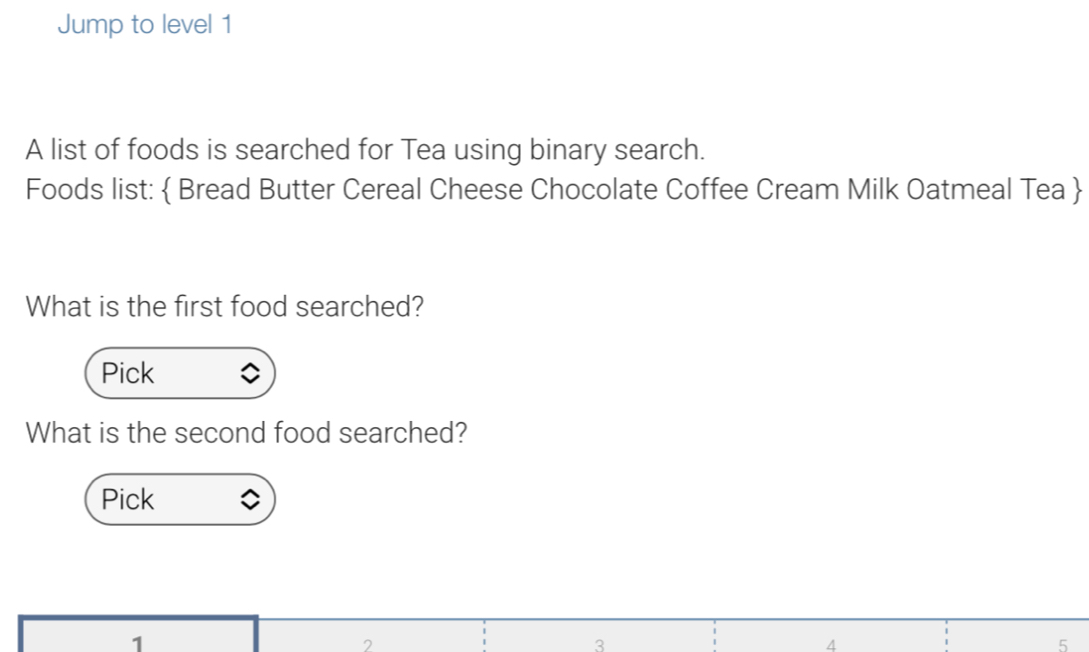1089x652 pixels.
Task: Click the Jump to level 1 link
Action: 145,24
